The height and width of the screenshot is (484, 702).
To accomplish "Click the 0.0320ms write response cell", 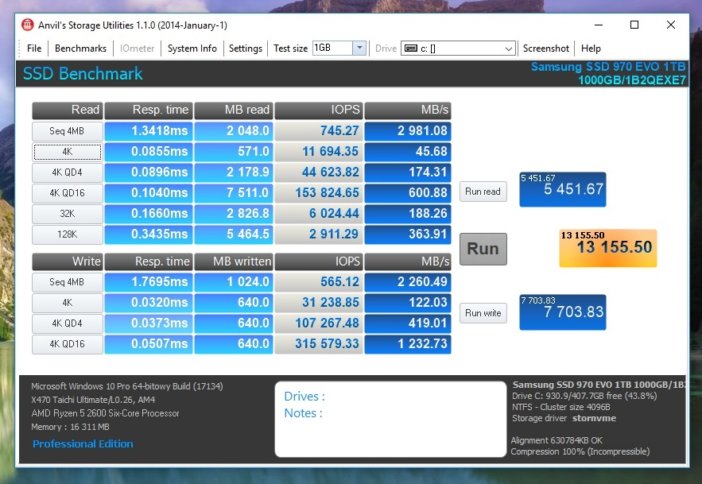I will click(149, 303).
